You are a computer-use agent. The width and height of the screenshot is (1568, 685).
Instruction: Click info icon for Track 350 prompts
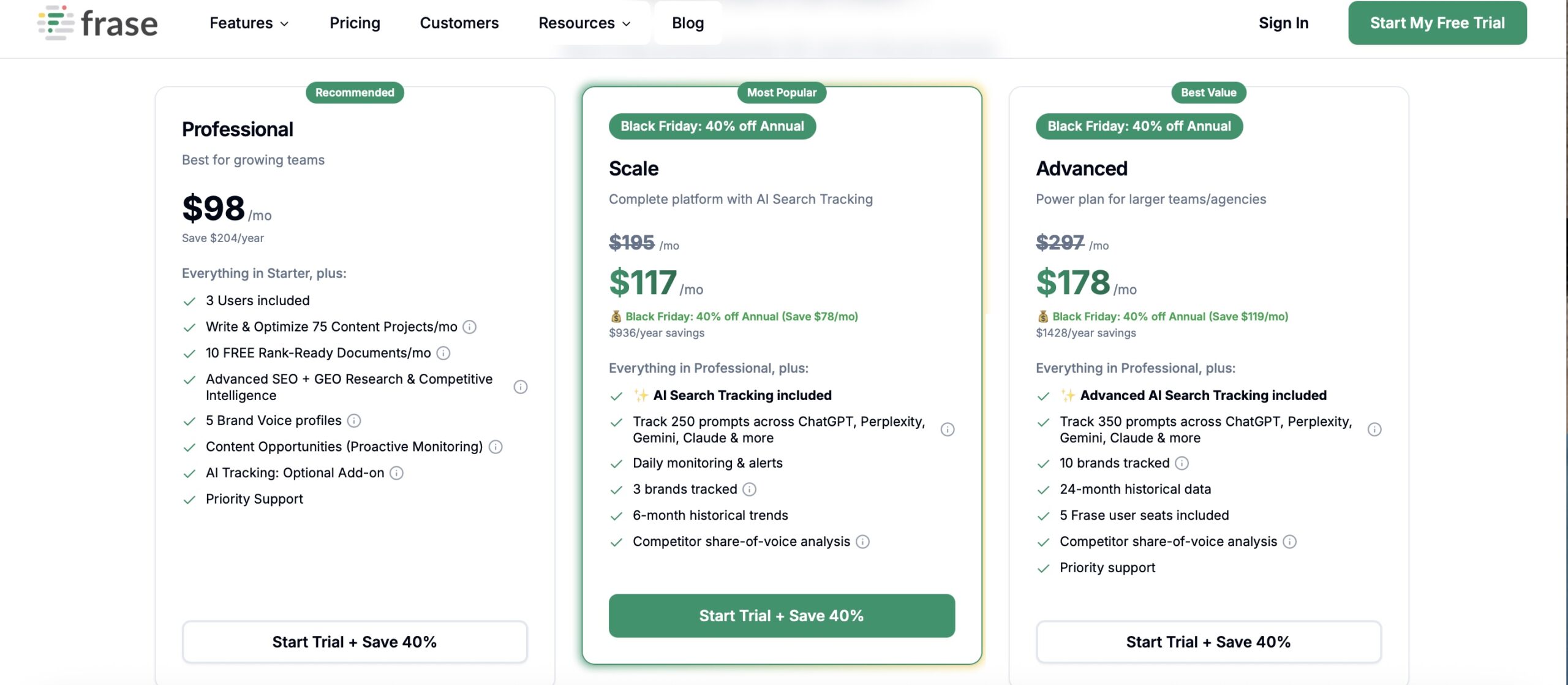[x=1374, y=430]
